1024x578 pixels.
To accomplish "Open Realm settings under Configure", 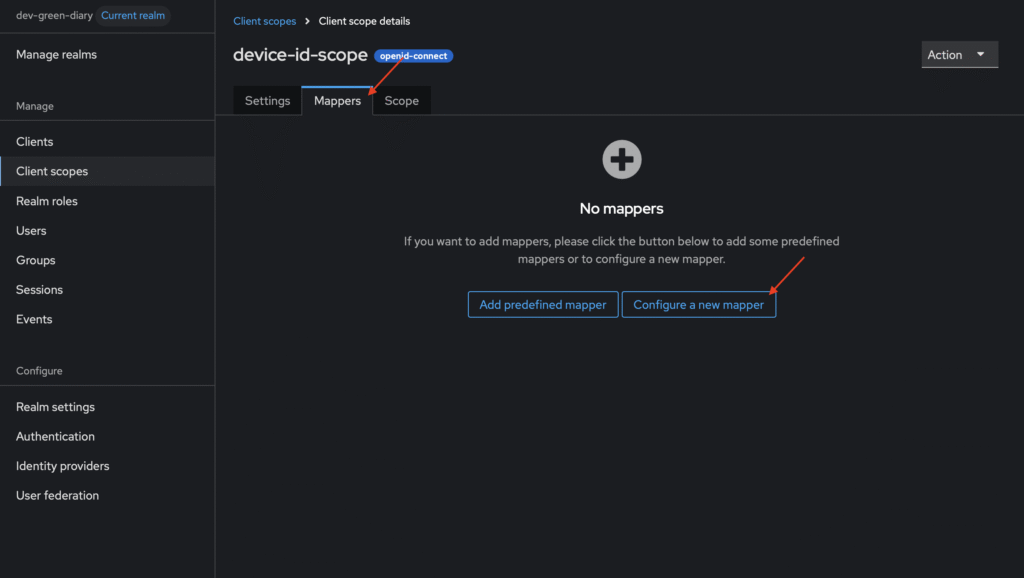I will (55, 407).
